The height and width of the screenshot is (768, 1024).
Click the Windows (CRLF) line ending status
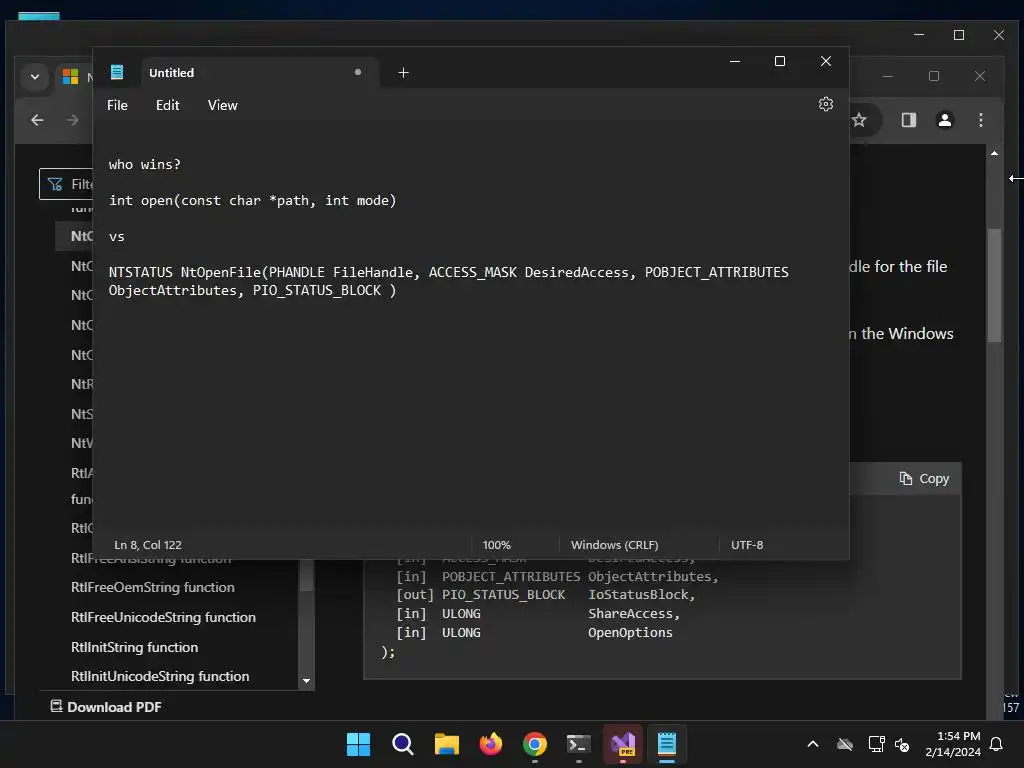pos(615,545)
